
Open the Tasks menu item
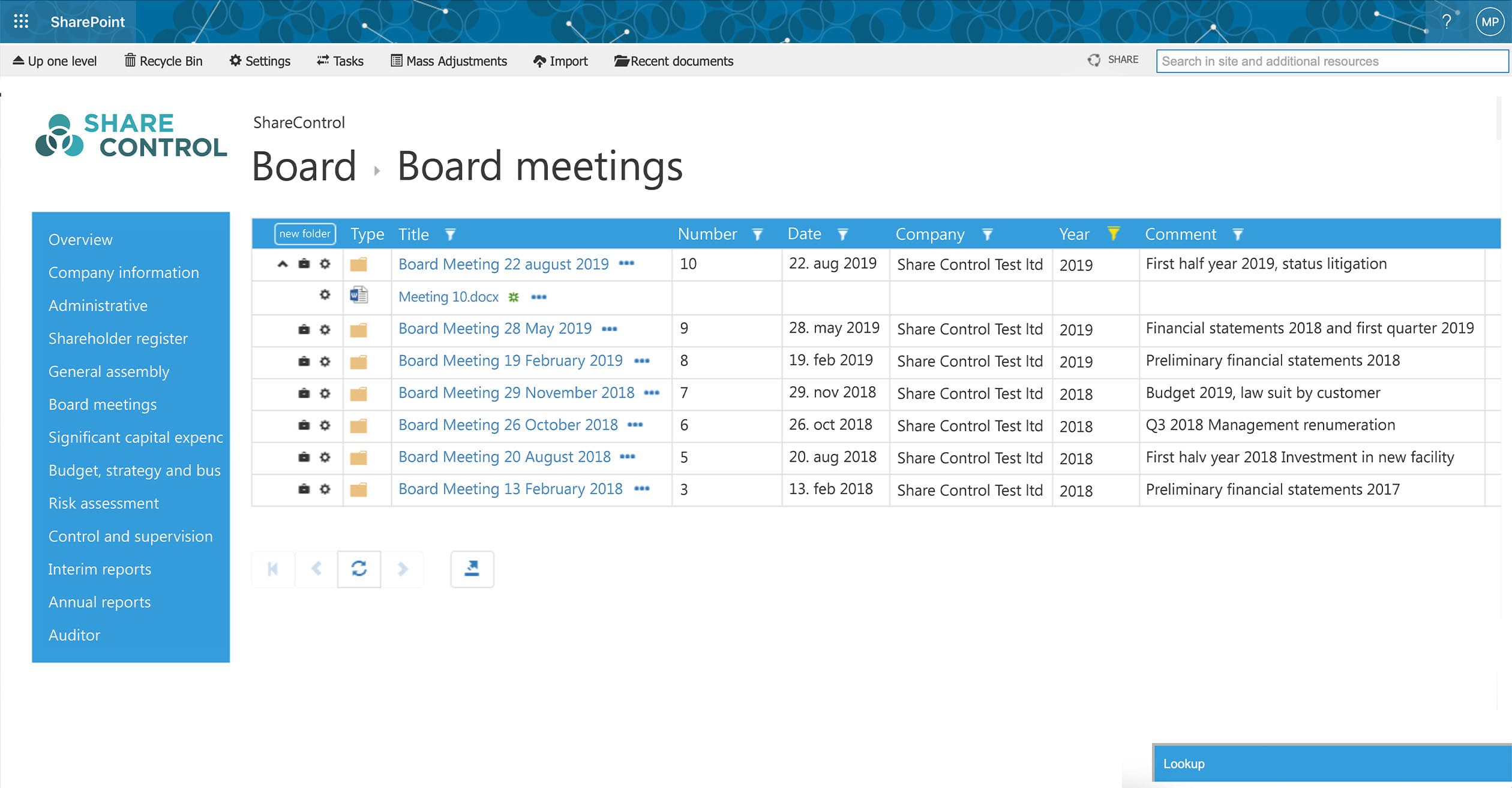pyautogui.click(x=340, y=61)
